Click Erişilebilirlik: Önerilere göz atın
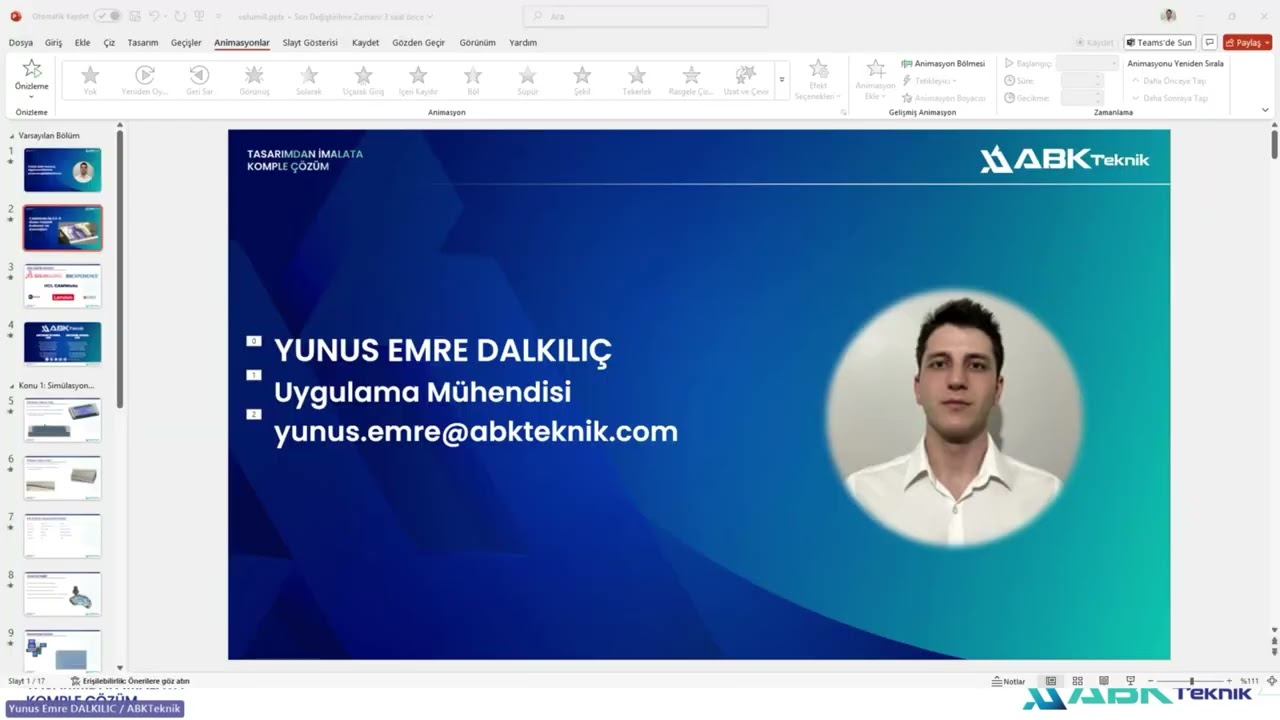 tap(130, 681)
